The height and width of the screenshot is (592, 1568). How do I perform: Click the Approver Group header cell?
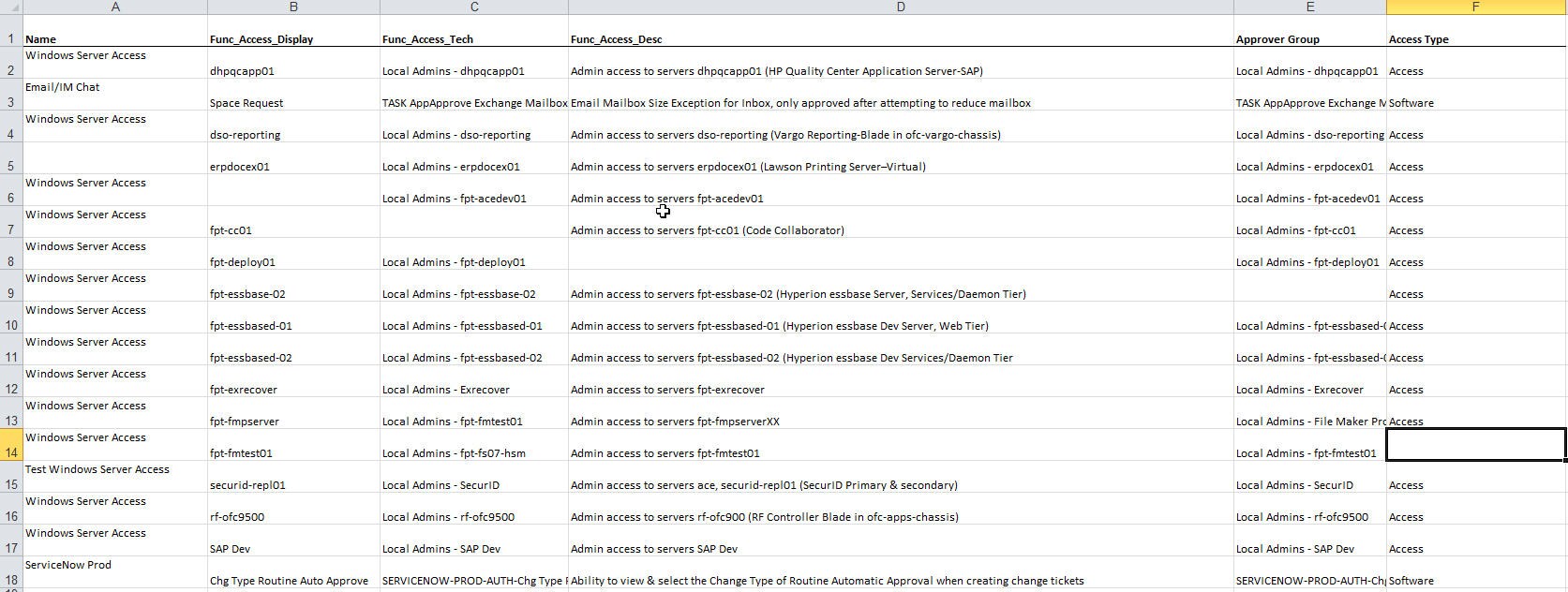1310,31
